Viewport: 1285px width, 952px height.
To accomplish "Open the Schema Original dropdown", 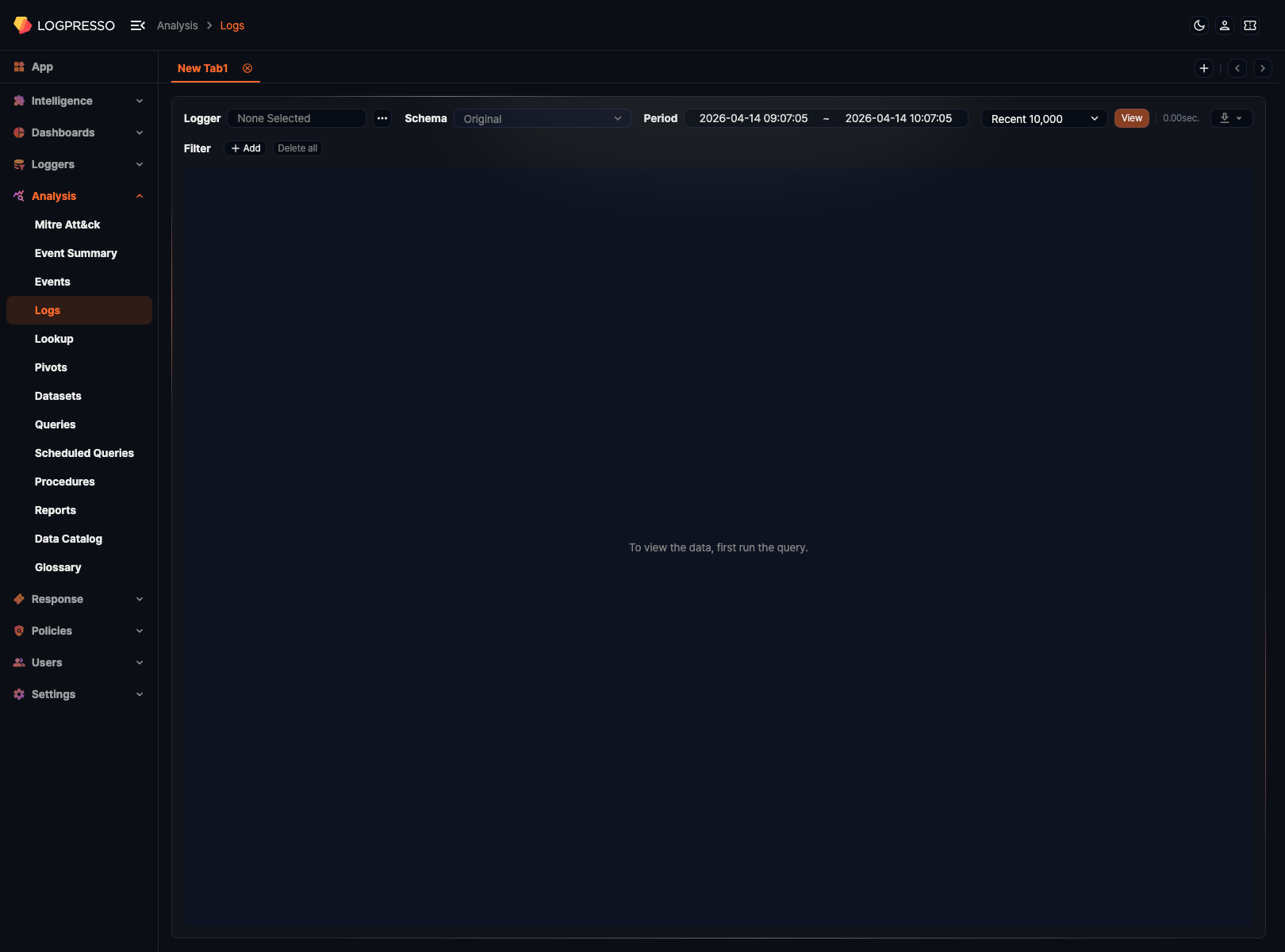I will coord(542,118).
